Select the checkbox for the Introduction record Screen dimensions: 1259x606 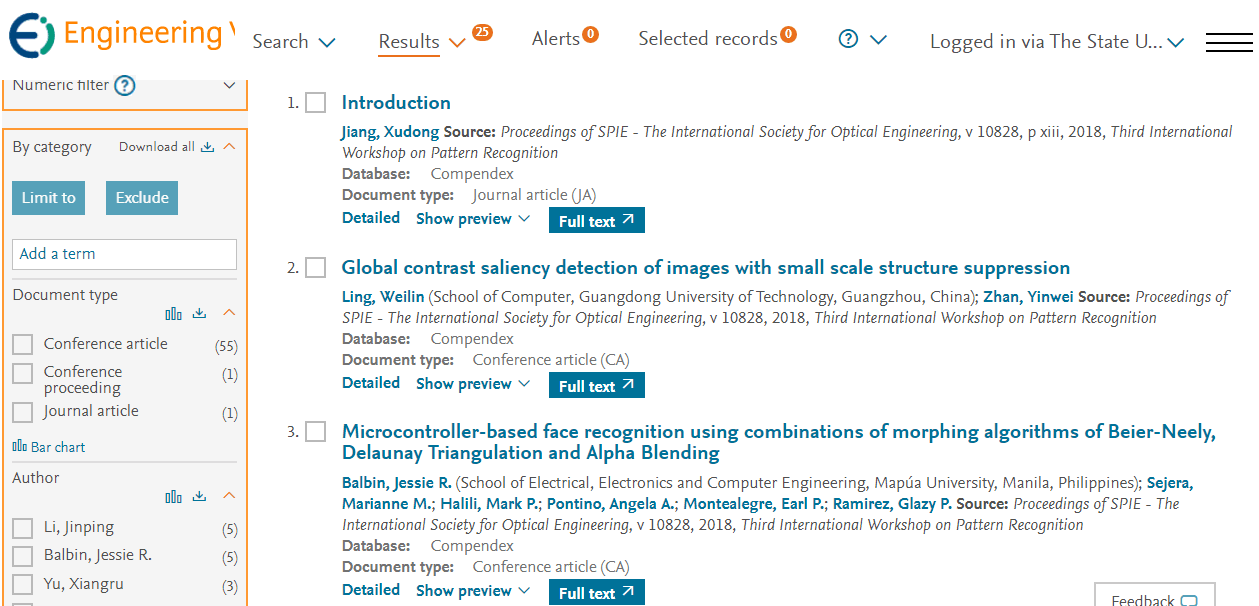316,103
